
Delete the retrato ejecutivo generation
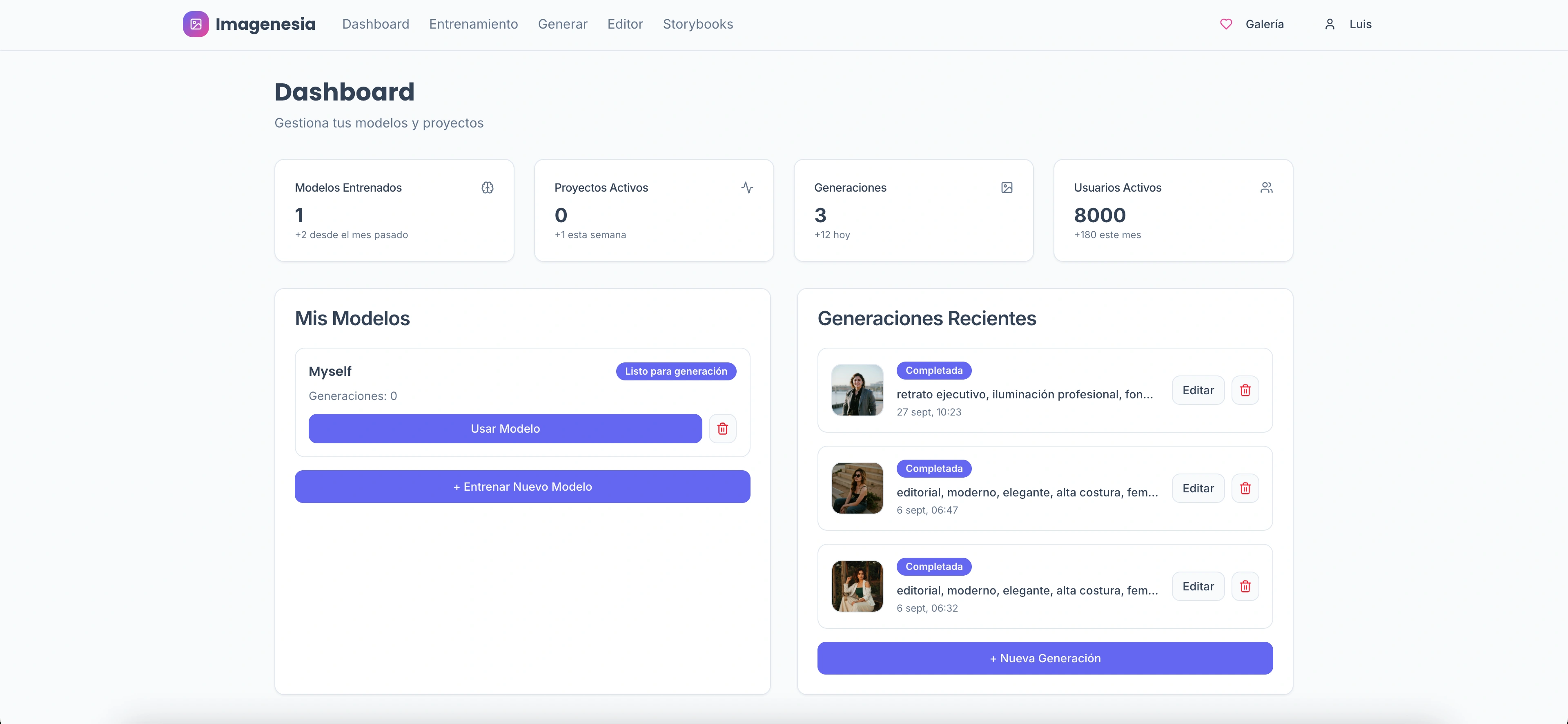[x=1245, y=390]
